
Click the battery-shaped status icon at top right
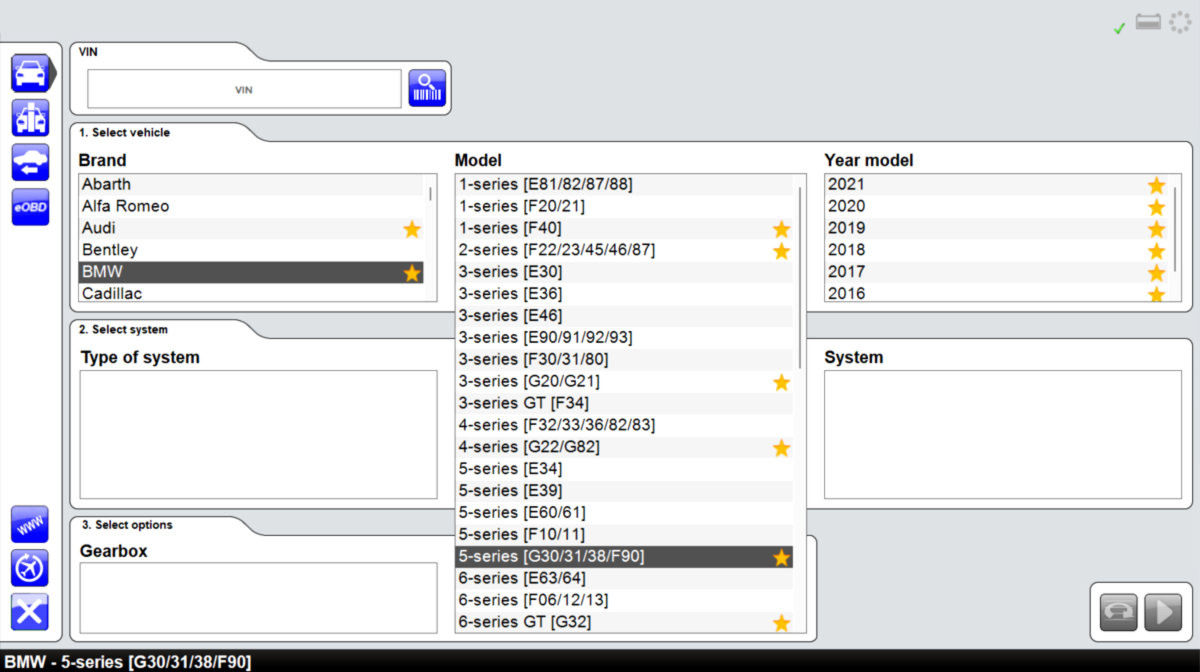tap(1148, 23)
